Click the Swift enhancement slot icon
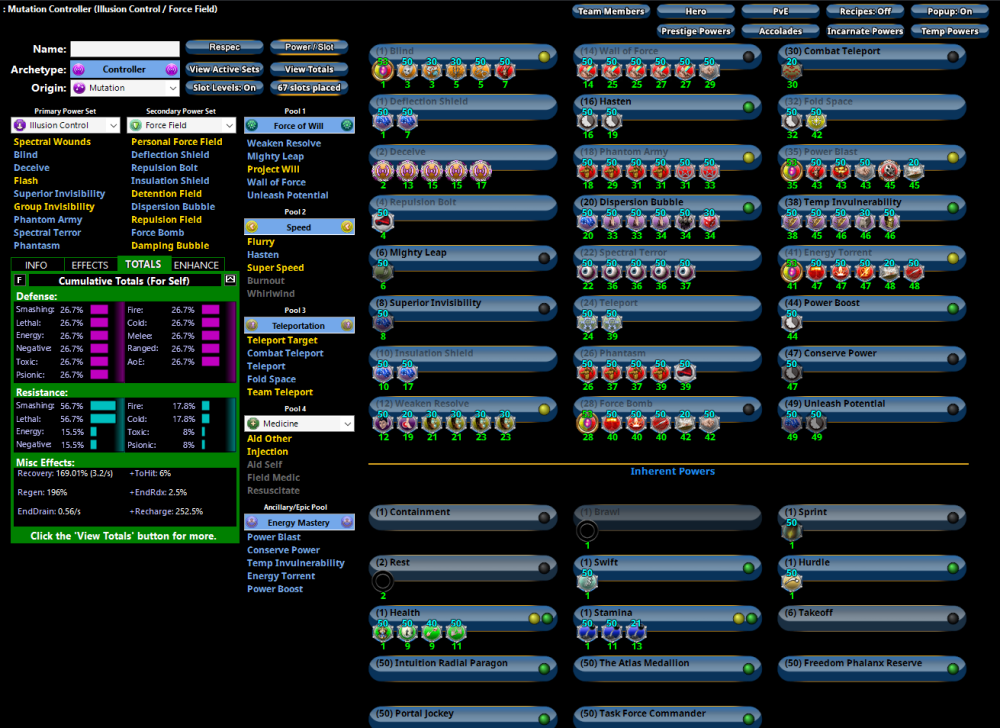This screenshot has width=1000, height=728. (x=587, y=582)
